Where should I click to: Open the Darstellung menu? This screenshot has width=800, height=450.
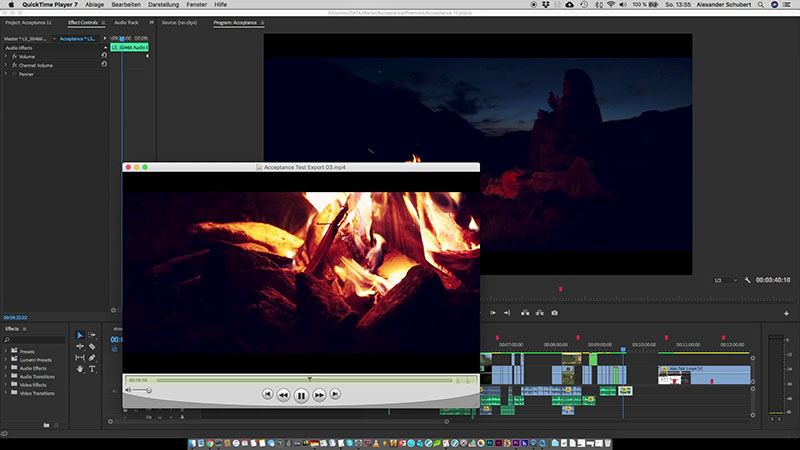[x=164, y=5]
